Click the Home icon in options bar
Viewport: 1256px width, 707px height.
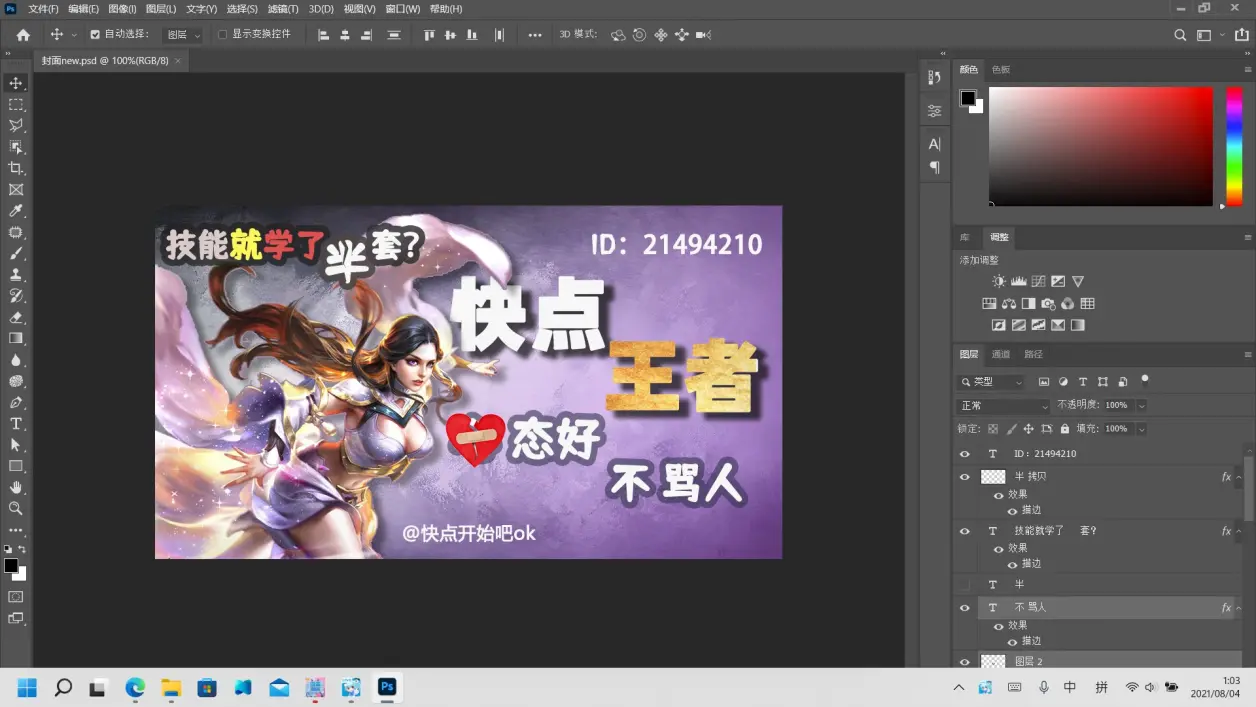coord(23,35)
